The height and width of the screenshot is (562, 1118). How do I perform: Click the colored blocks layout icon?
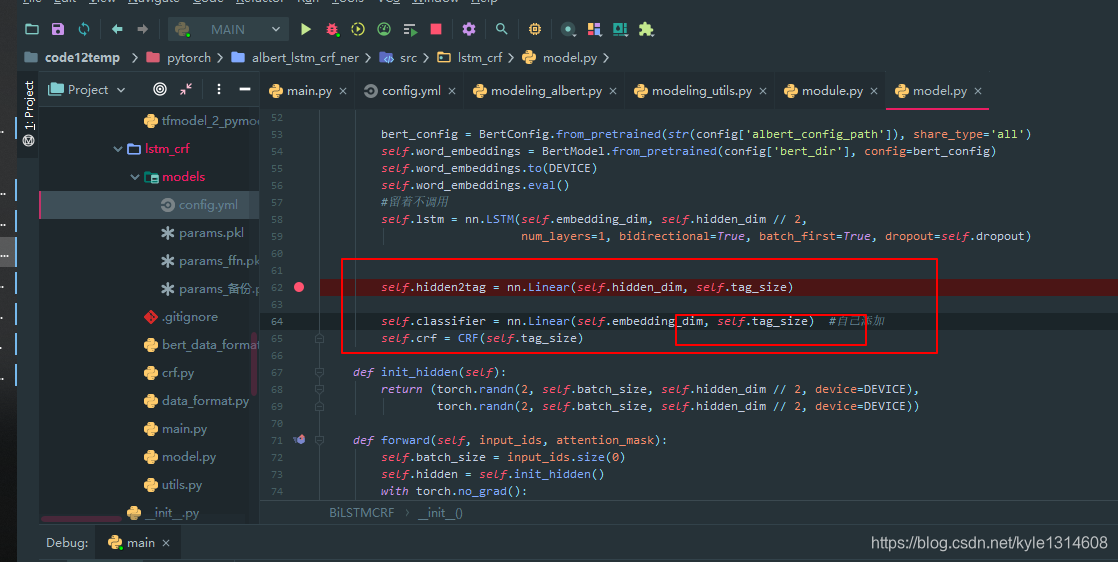click(x=594, y=29)
